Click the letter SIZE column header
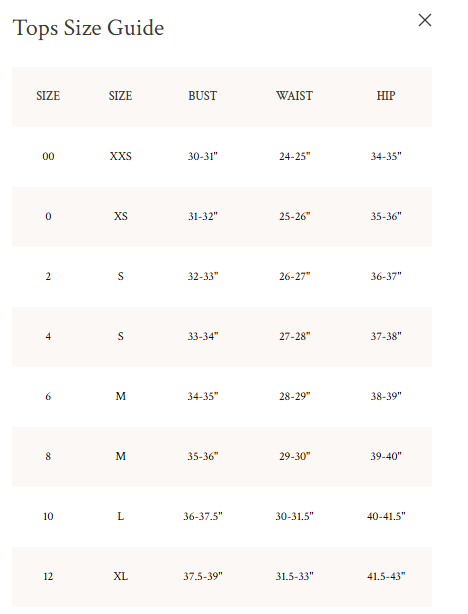 coord(120,96)
